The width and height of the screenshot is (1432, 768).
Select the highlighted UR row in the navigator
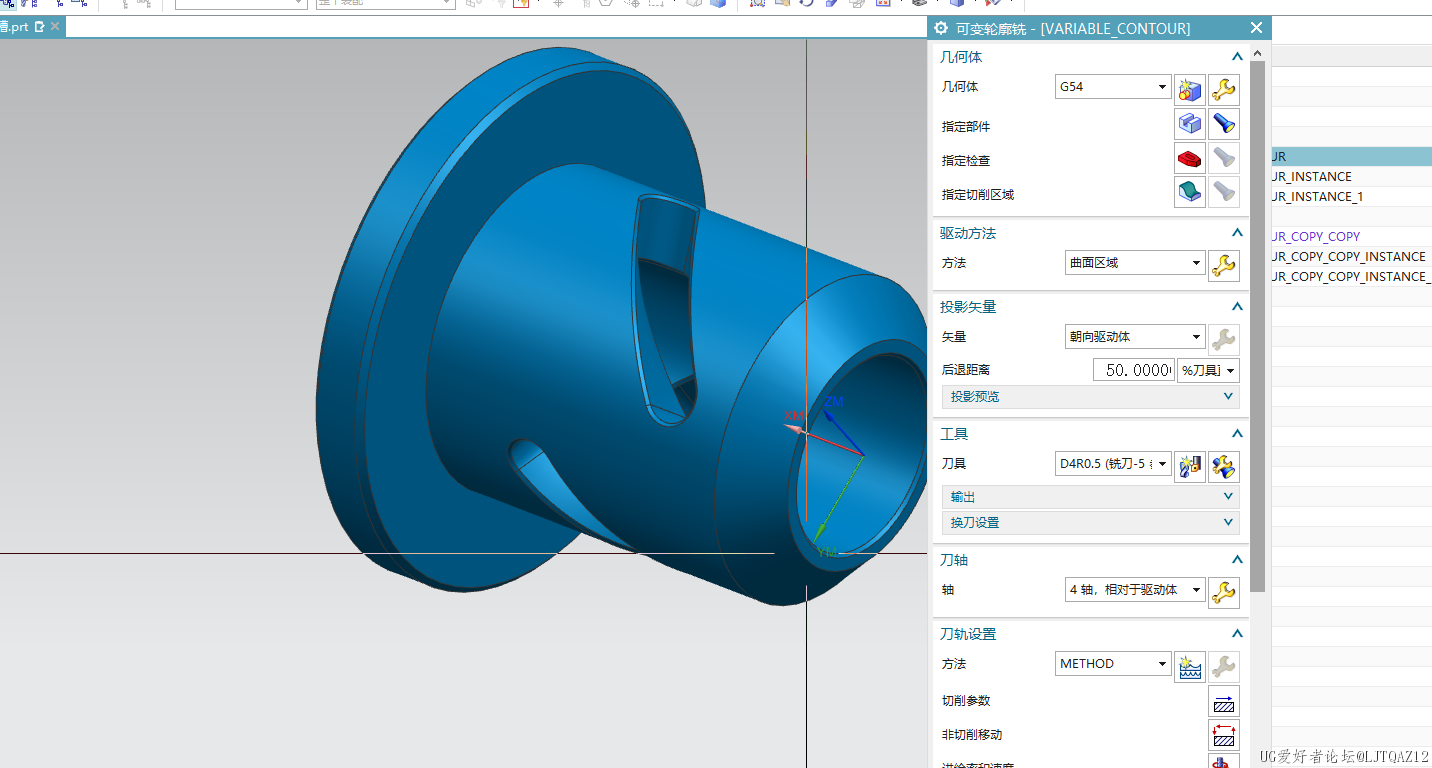pos(1351,157)
